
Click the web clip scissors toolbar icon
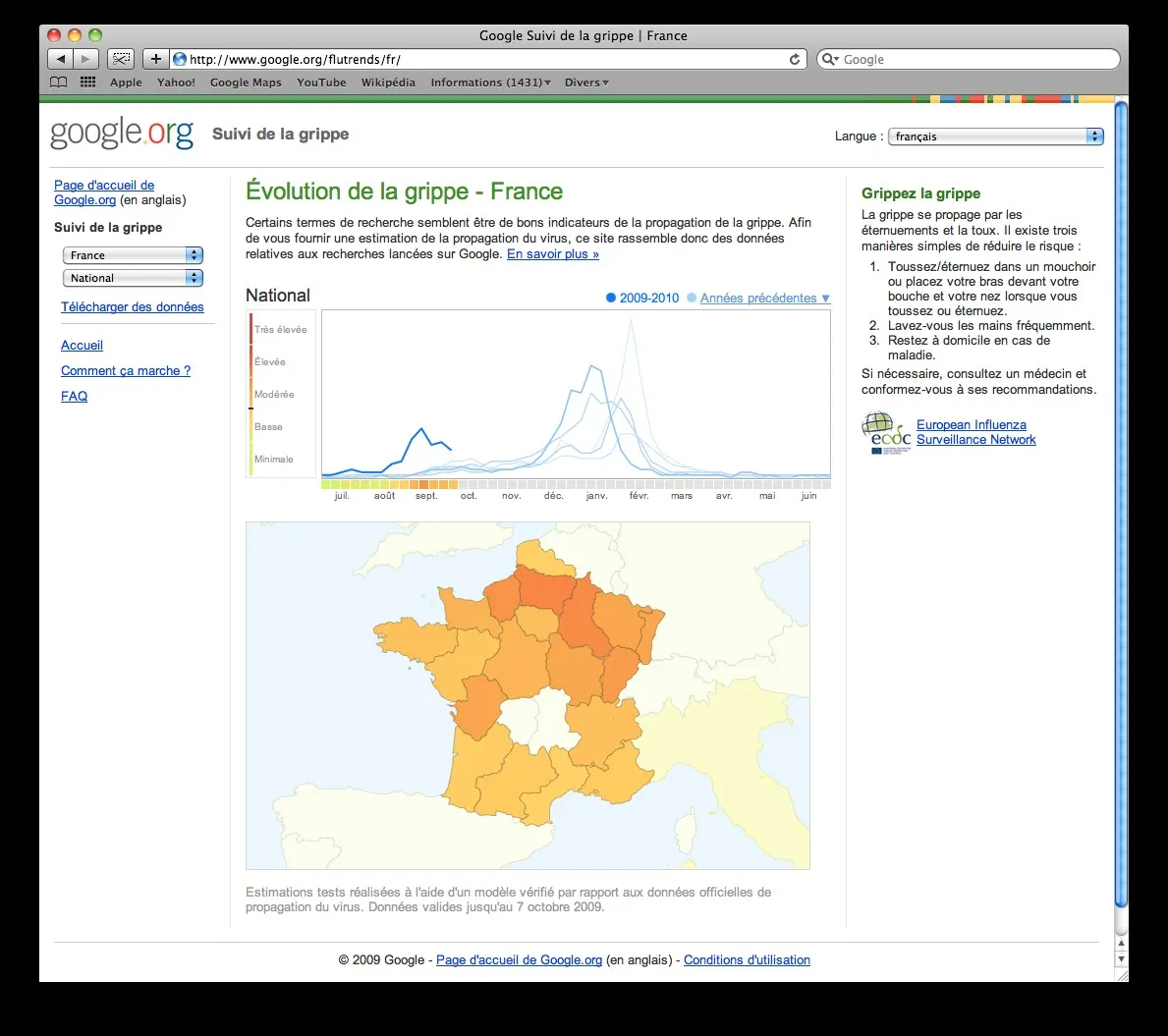click(121, 59)
